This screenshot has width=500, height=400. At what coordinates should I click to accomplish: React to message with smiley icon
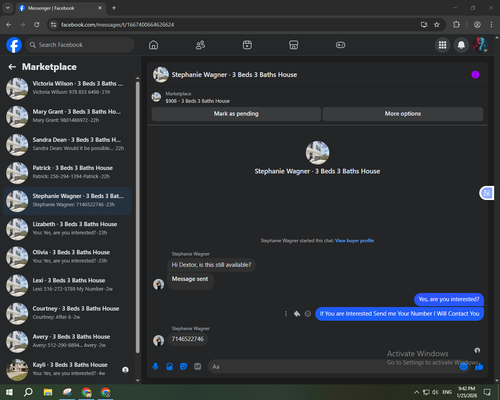[308, 314]
